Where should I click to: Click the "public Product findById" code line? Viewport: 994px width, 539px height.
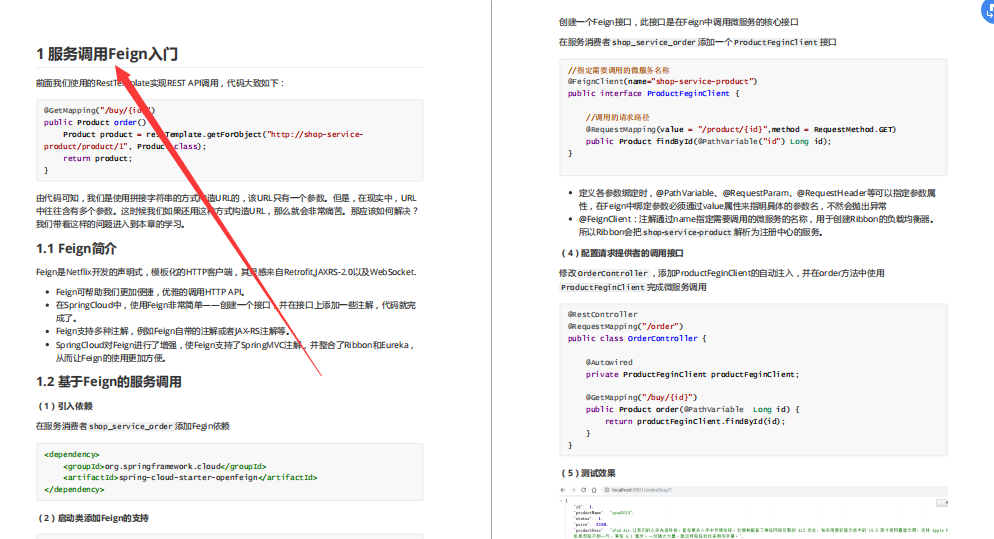tap(709, 141)
